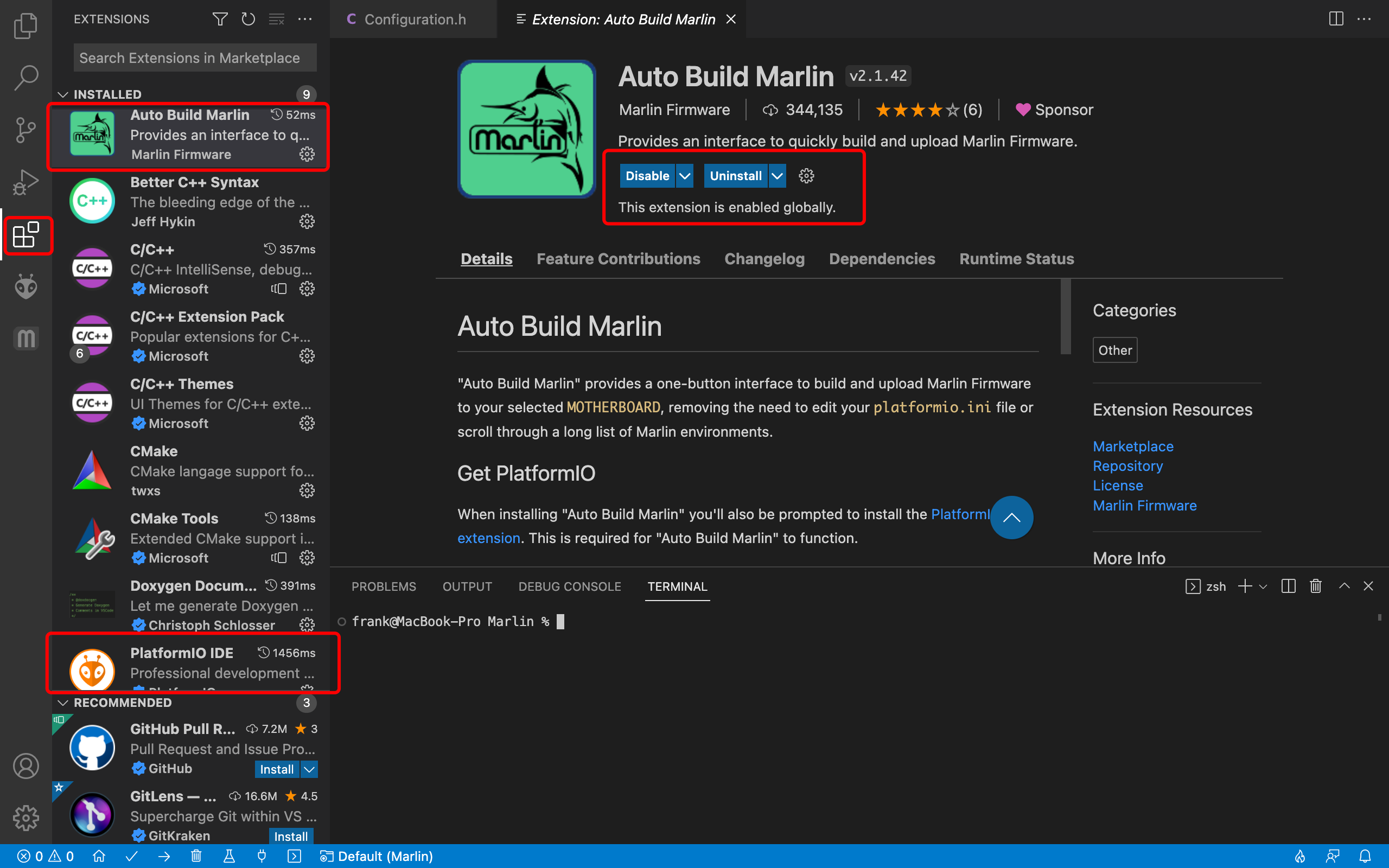Screen dimensions: 1389x868
Task: Click the filter extensions funnel icon
Action: (220, 19)
